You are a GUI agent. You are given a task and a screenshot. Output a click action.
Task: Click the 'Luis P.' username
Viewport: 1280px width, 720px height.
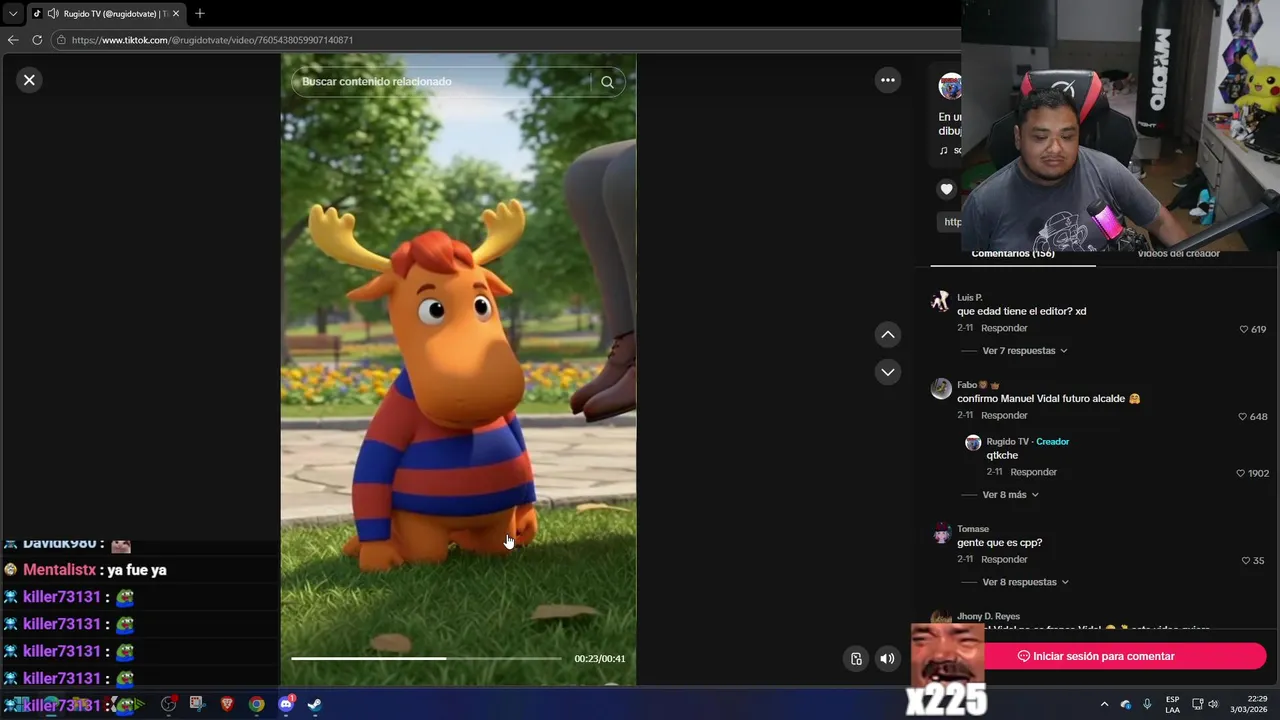click(969, 297)
